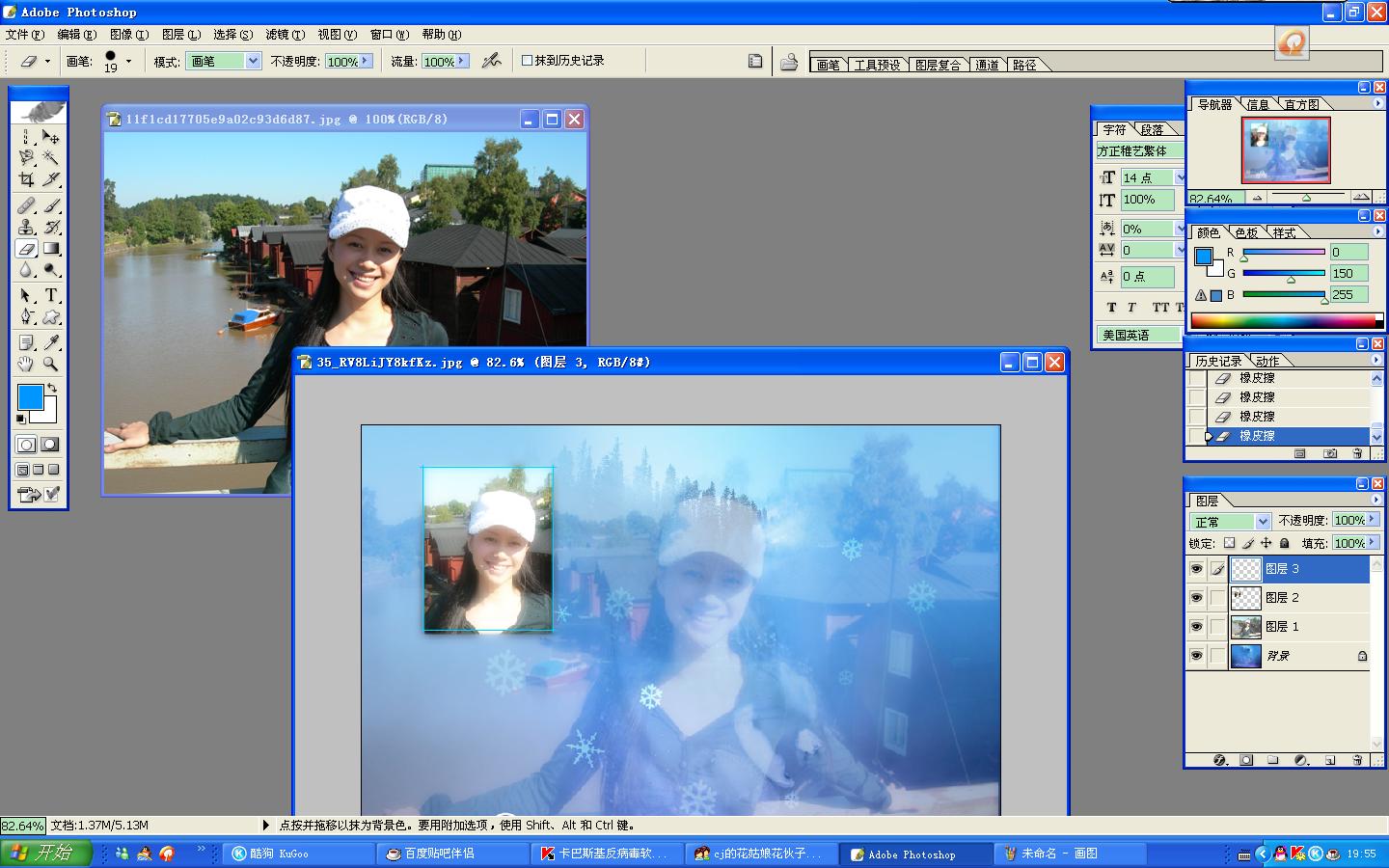The height and width of the screenshot is (868, 1389).
Task: Toggle lock transparent pixels
Action: tap(1229, 543)
